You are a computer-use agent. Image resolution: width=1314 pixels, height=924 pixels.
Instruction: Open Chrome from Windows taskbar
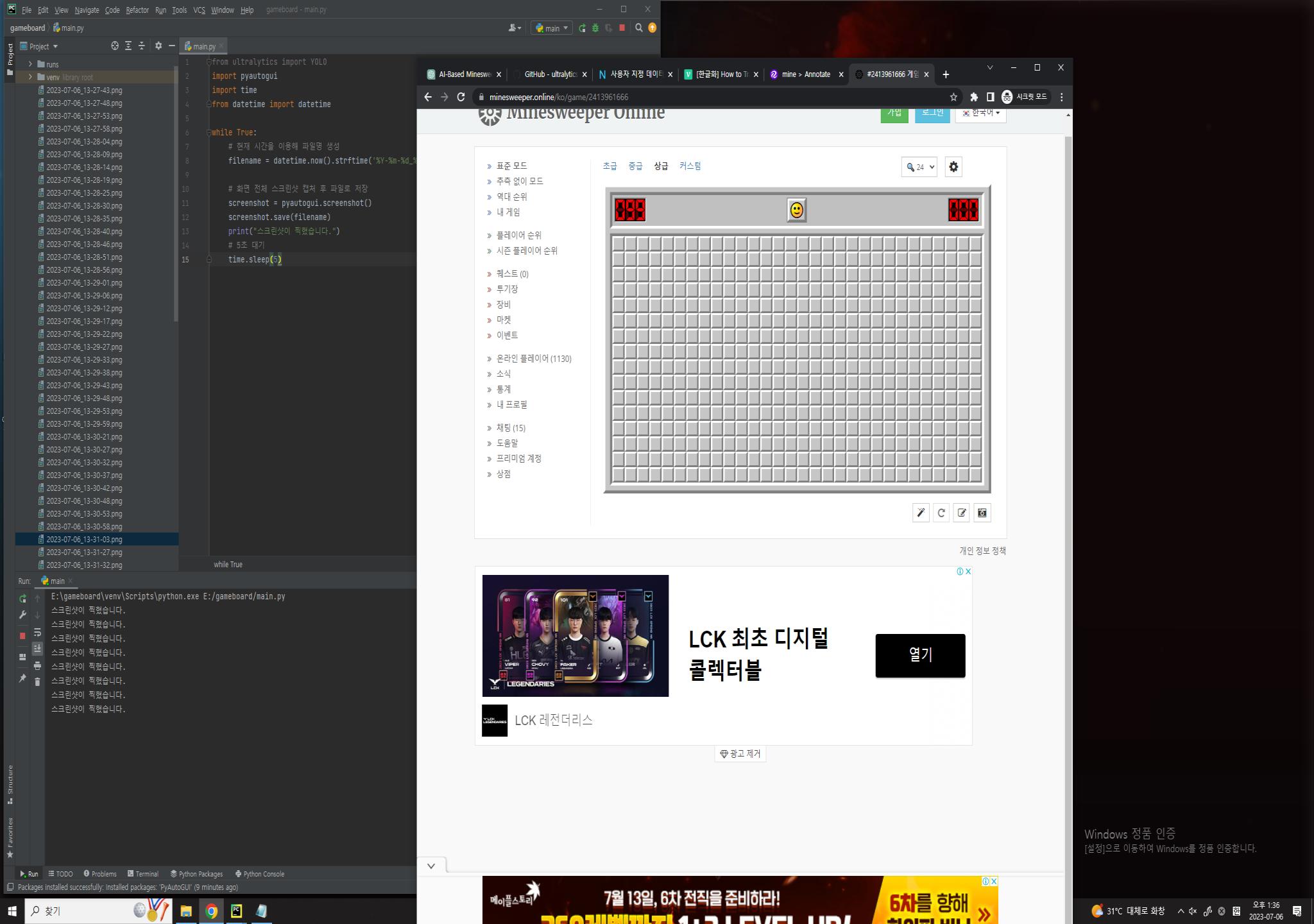pyautogui.click(x=211, y=911)
